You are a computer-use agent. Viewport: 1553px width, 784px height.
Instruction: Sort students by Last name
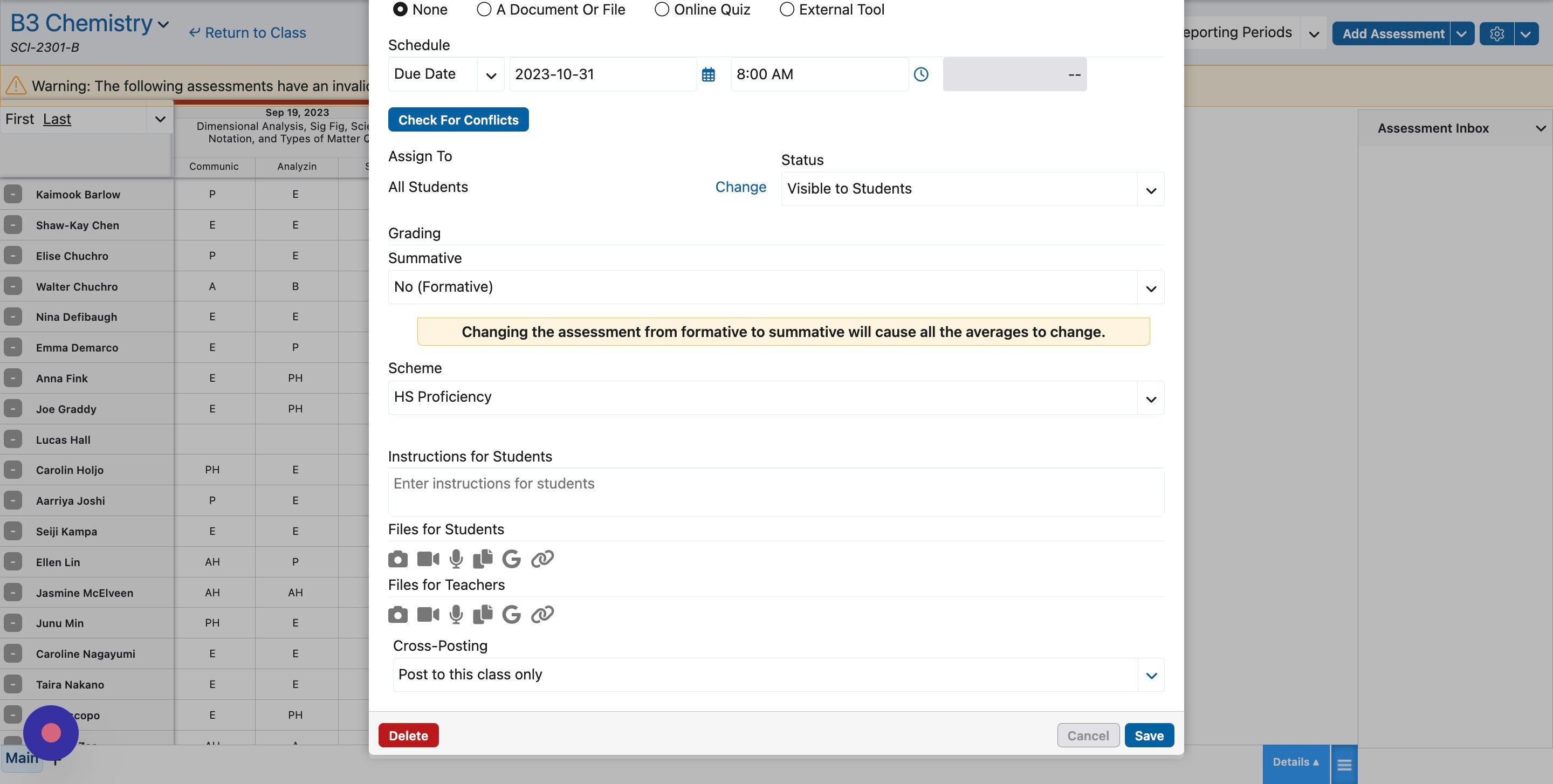click(x=57, y=119)
